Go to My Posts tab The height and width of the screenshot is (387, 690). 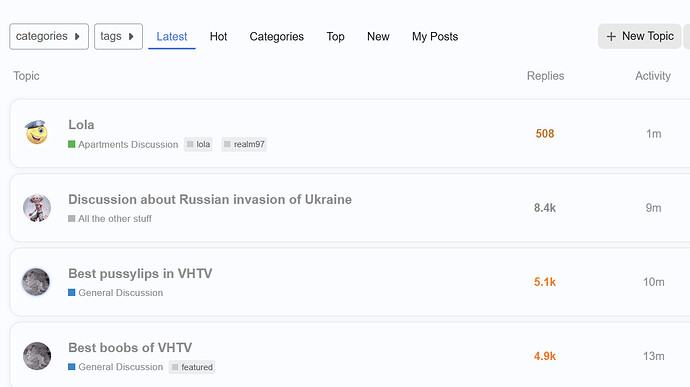pyautogui.click(x=435, y=37)
